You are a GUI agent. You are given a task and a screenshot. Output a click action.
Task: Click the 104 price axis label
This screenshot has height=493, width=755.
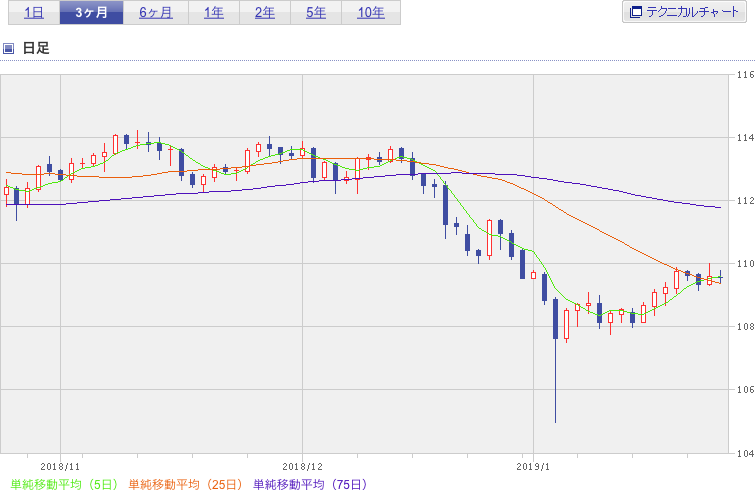(x=745, y=453)
